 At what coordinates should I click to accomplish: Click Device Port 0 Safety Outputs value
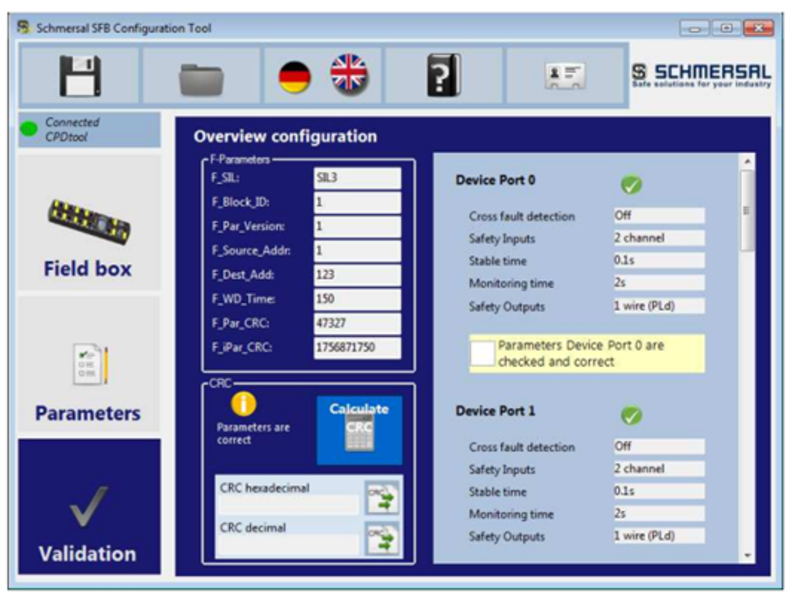point(659,306)
